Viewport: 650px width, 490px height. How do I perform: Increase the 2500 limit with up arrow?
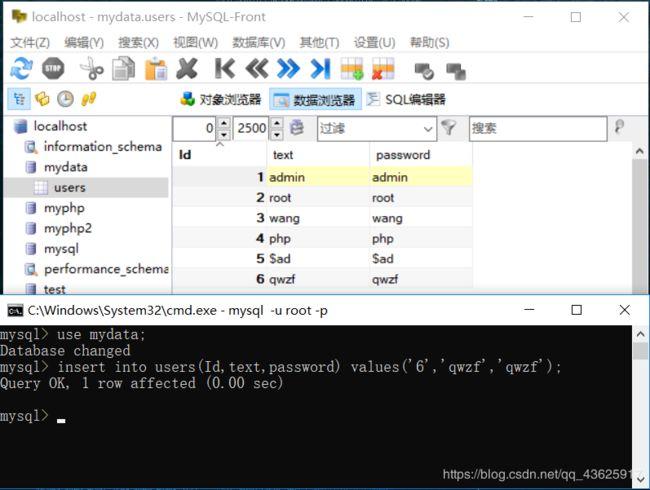coord(276,123)
